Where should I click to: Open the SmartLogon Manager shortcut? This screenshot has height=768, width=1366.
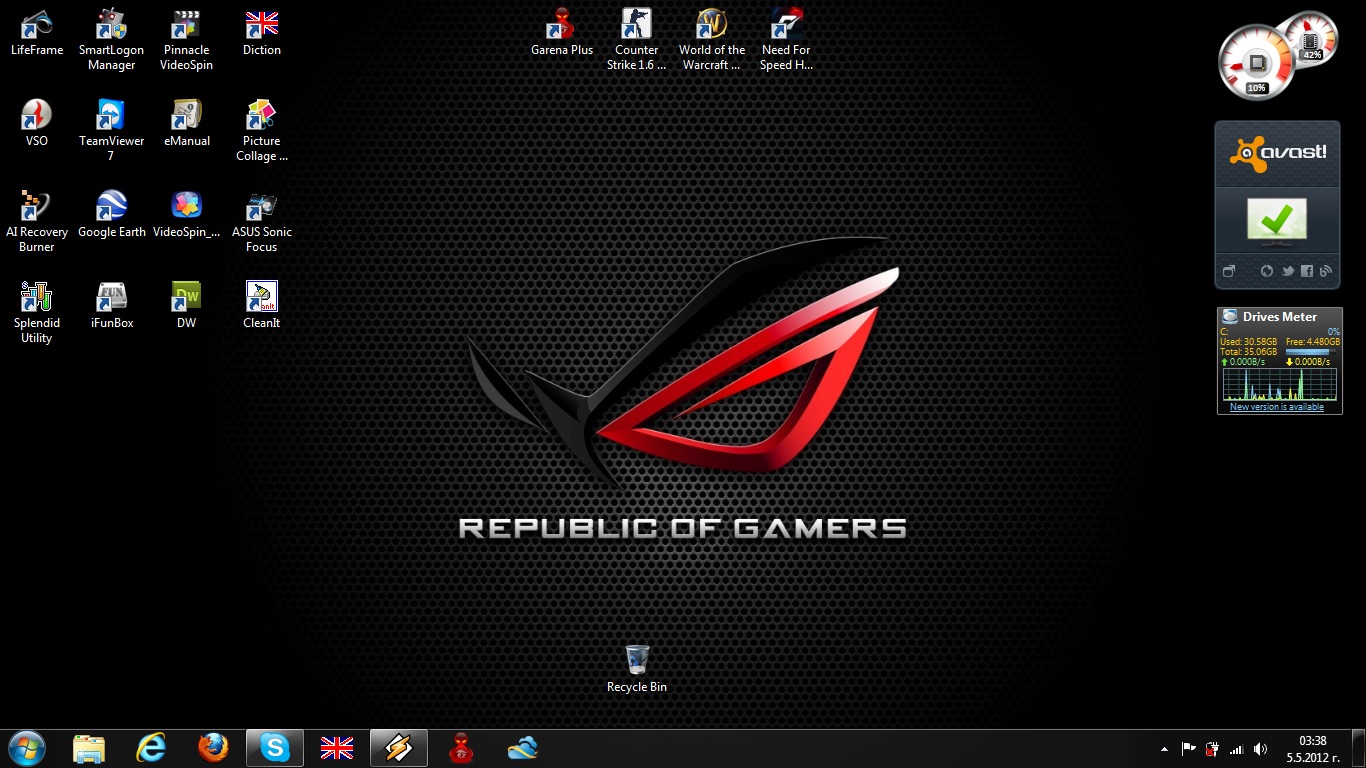111,39
